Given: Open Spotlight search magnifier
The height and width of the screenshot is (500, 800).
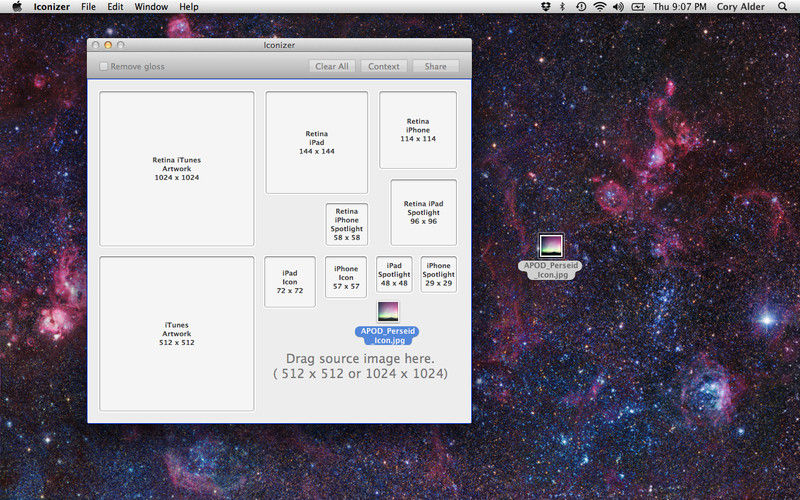Looking at the screenshot, I should click(783, 7).
